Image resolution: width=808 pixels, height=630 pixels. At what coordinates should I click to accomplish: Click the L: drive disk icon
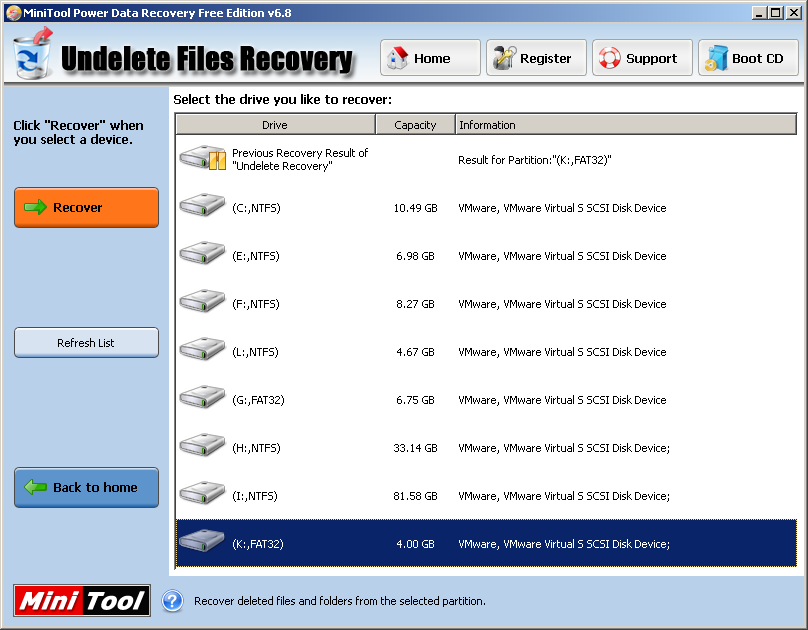pos(202,349)
